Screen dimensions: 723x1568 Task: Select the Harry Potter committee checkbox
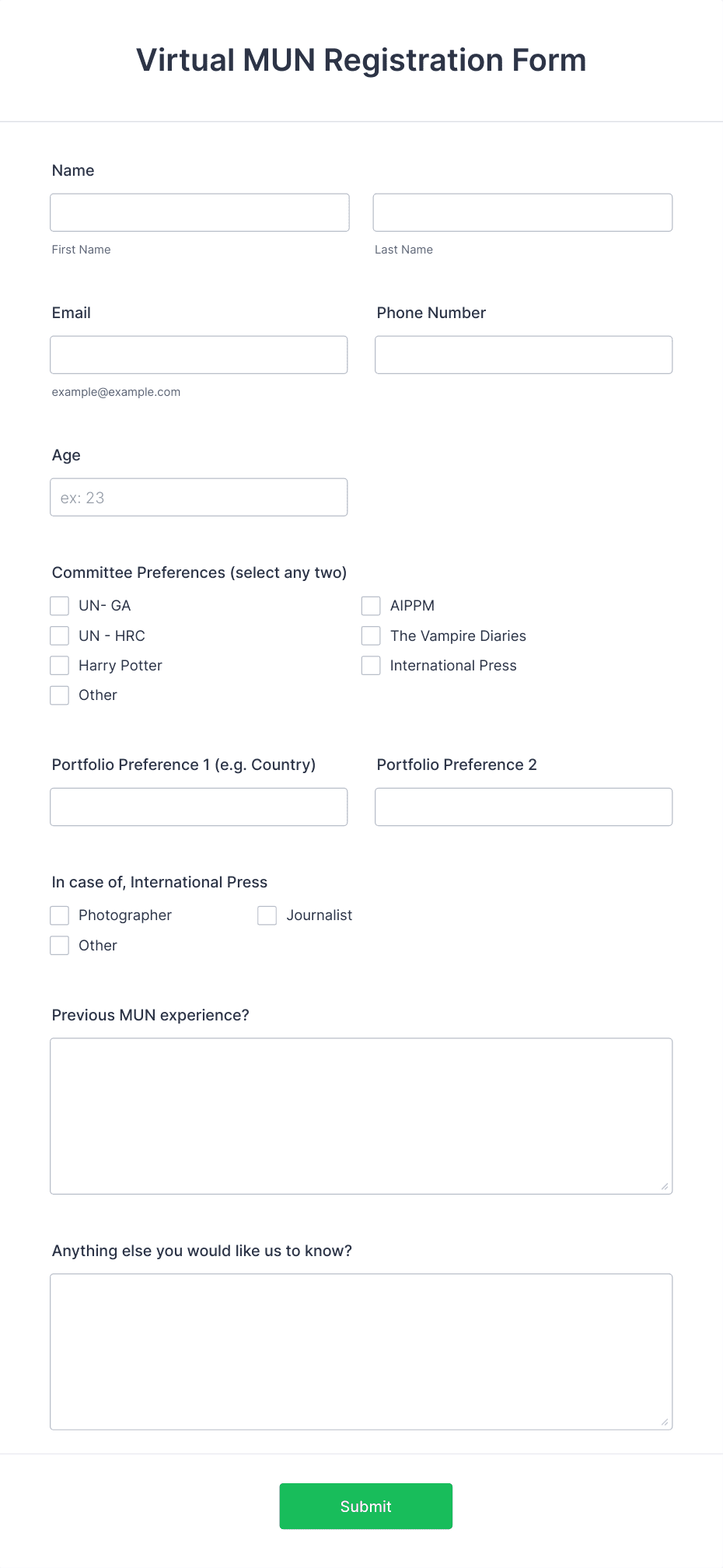(59, 665)
